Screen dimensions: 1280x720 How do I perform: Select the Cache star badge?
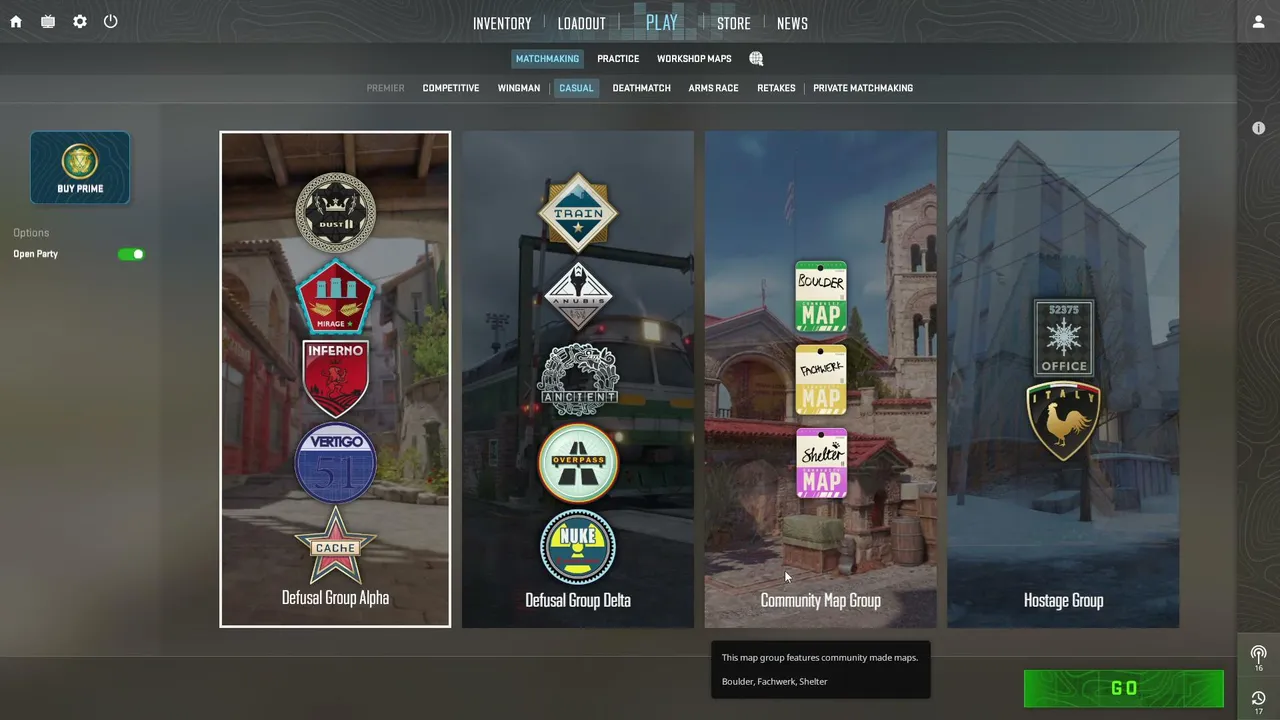coord(335,545)
